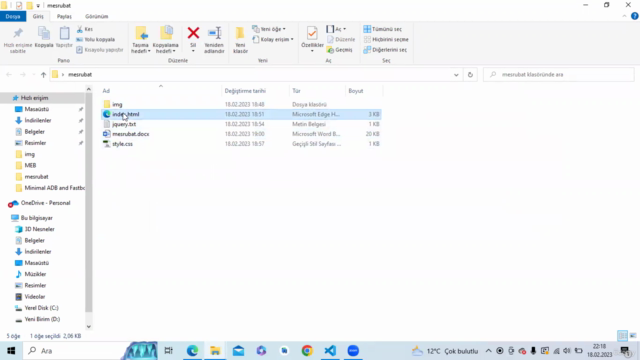
Task: Open pinned Masaüstü under Hızlı erişim
Action: (37, 109)
